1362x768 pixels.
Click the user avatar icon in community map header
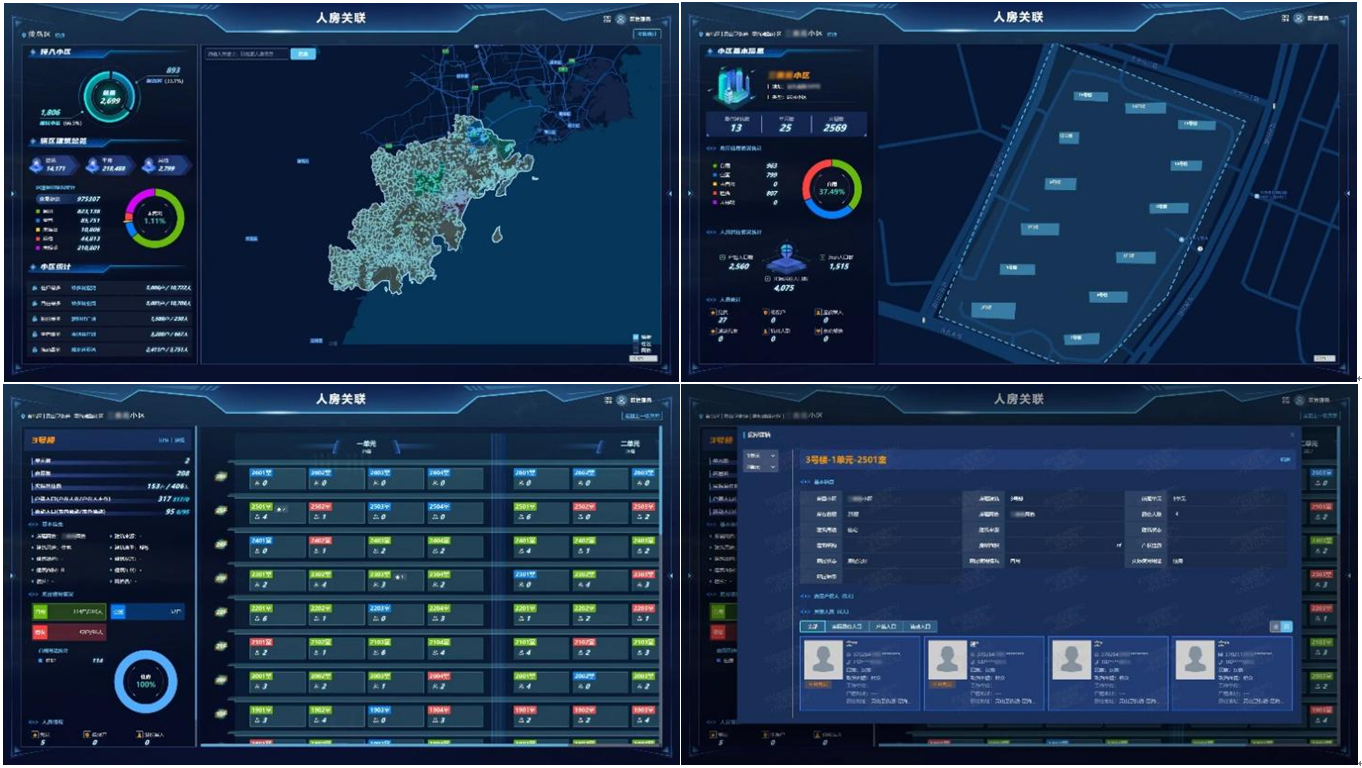click(x=1299, y=18)
